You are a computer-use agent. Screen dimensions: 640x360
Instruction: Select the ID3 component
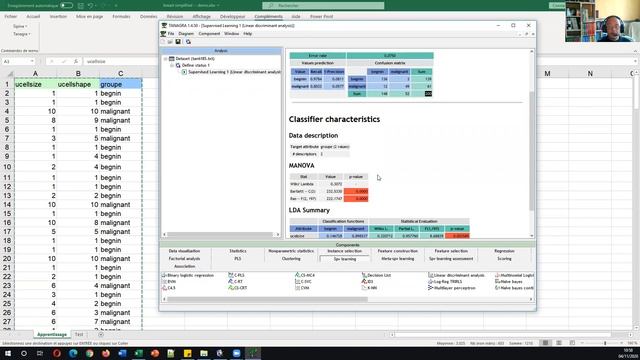tap(367, 282)
